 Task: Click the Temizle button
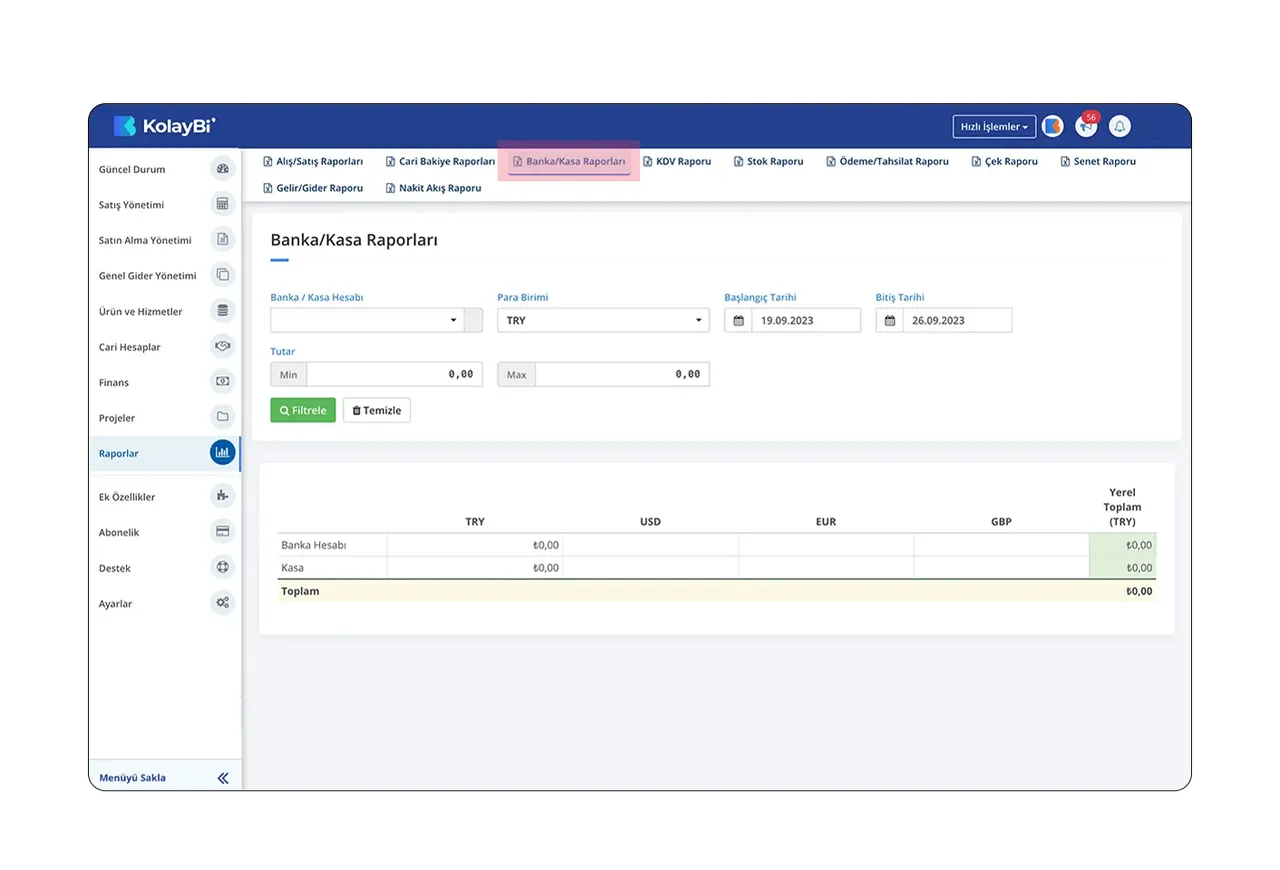tap(377, 410)
